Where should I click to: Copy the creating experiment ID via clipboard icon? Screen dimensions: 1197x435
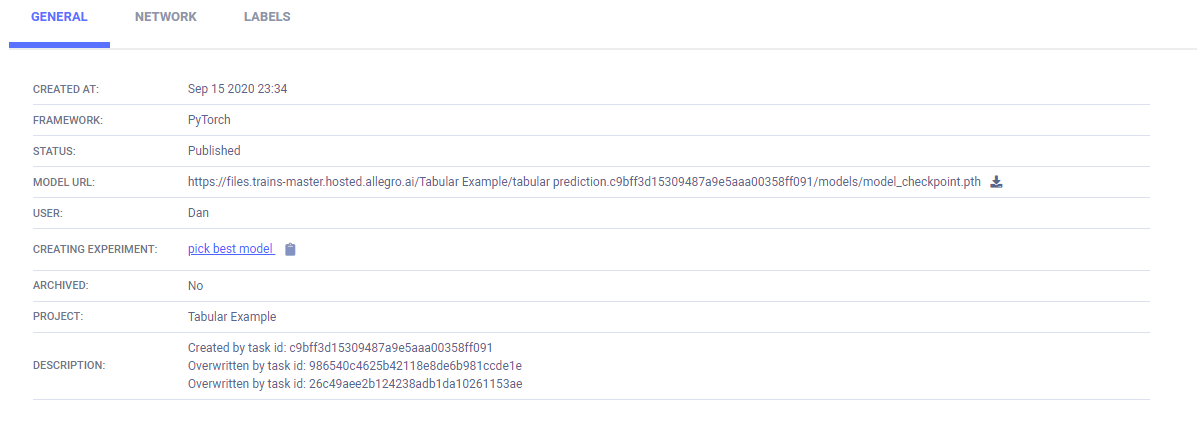pyautogui.click(x=290, y=249)
